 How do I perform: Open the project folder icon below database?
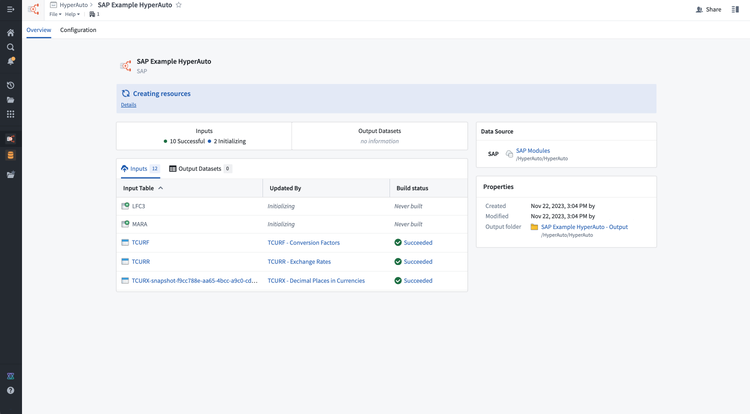[11, 174]
